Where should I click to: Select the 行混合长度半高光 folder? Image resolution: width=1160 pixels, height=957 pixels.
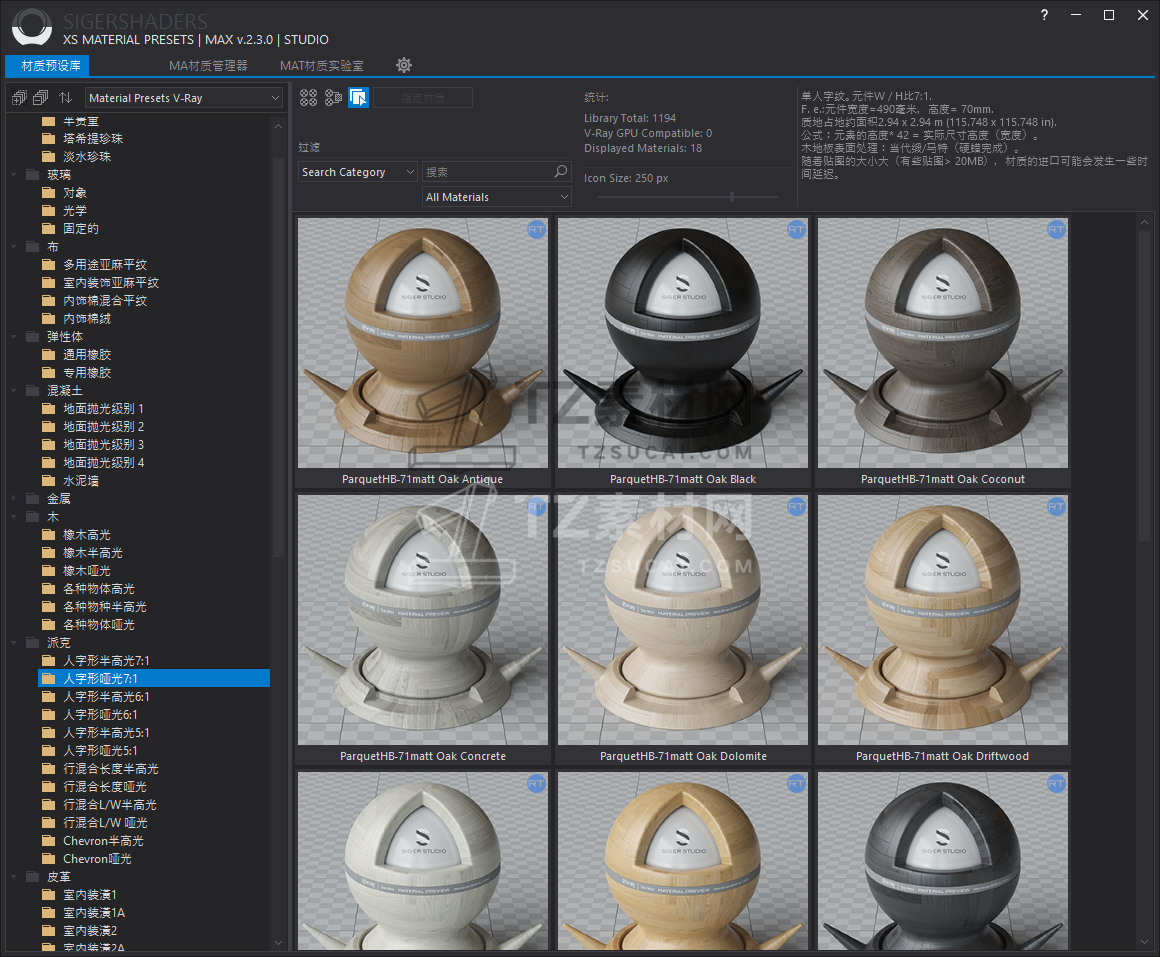(x=110, y=769)
